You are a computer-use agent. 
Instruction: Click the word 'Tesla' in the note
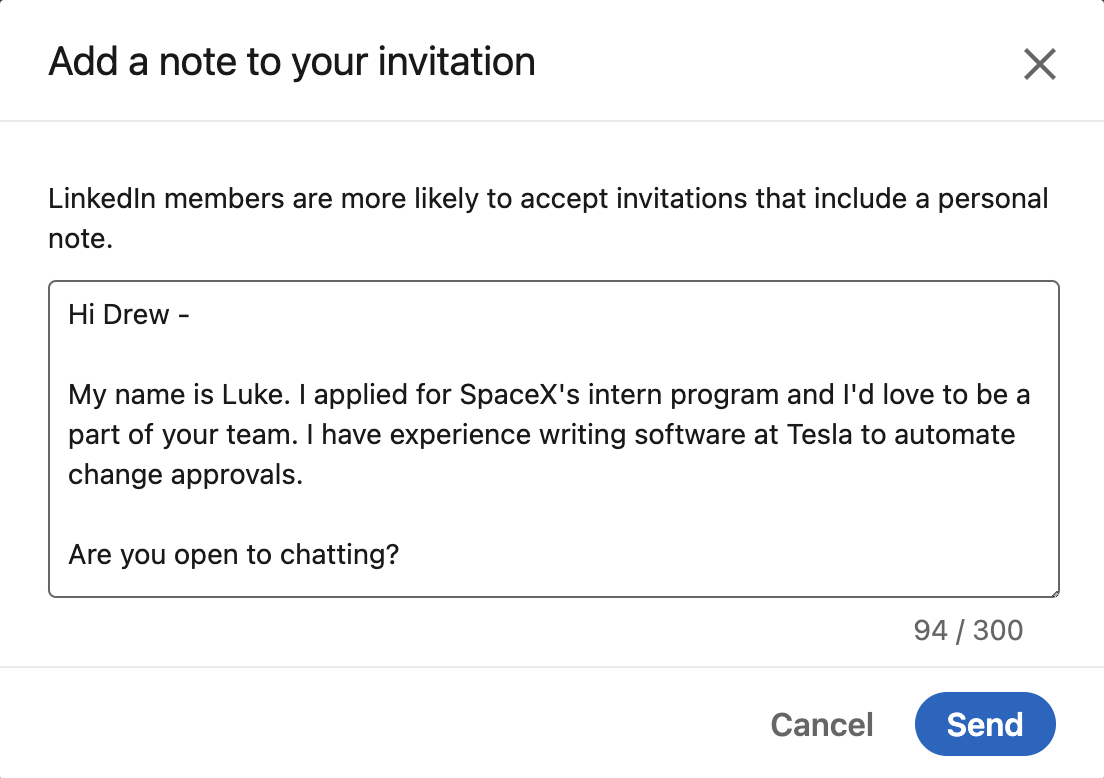(x=820, y=434)
